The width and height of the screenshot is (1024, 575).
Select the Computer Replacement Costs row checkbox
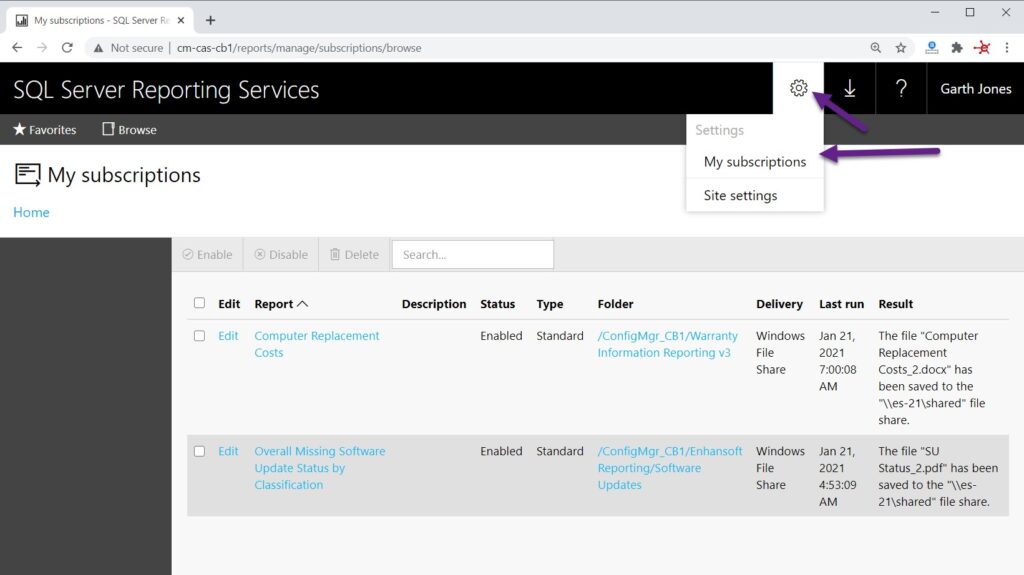(x=199, y=336)
